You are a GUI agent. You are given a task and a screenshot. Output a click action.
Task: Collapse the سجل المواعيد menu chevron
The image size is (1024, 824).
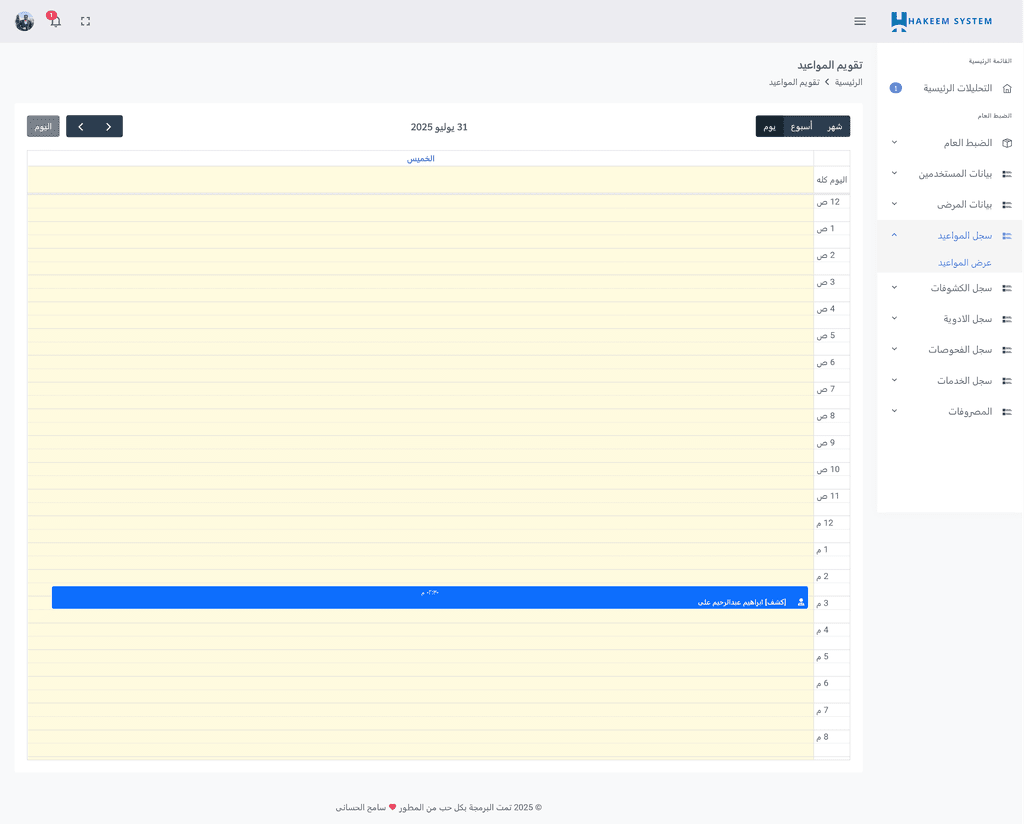[x=894, y=235]
